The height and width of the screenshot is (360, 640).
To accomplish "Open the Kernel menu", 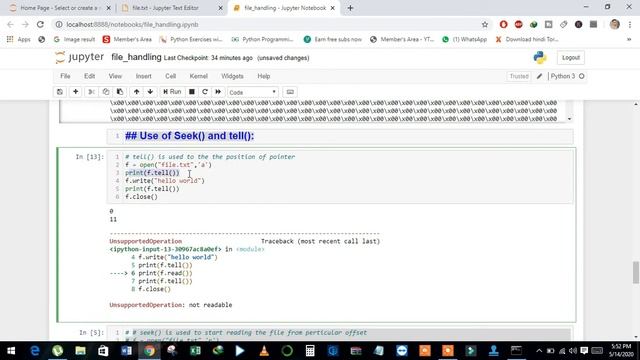I will (199, 76).
